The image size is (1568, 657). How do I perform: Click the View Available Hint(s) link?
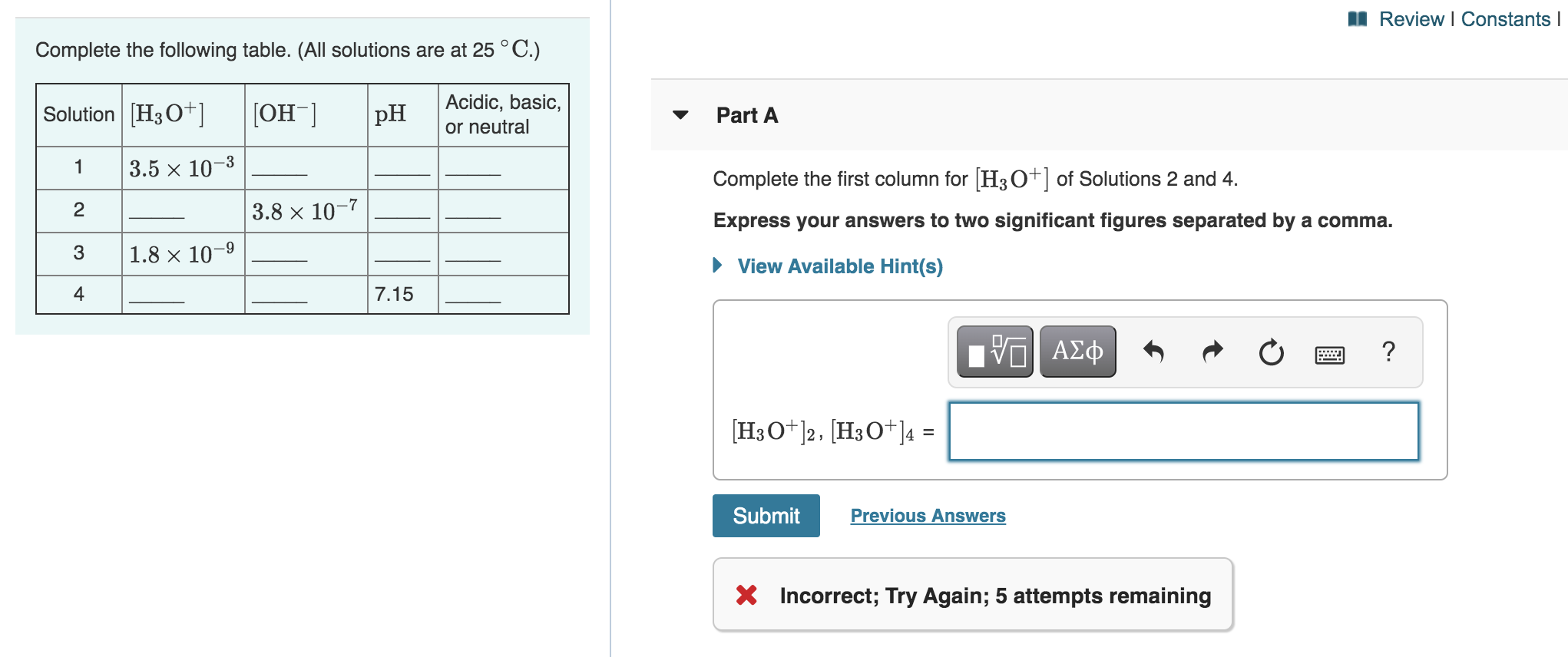pyautogui.click(x=839, y=266)
